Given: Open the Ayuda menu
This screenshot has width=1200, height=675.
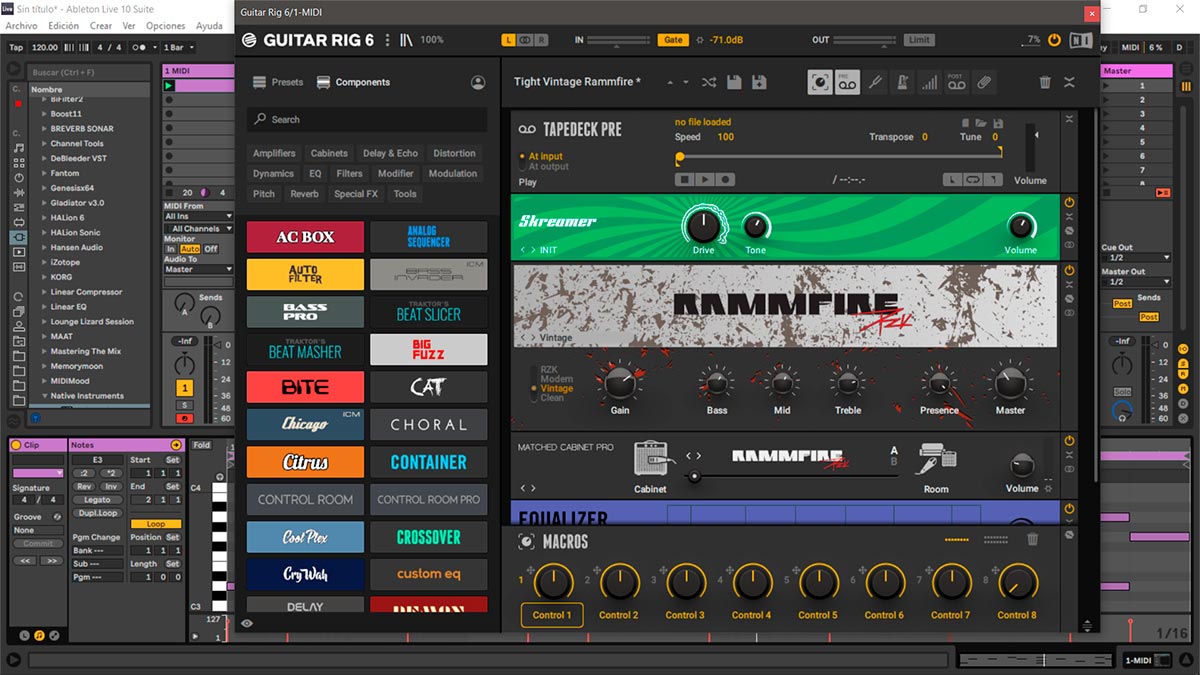Looking at the screenshot, I should [209, 25].
